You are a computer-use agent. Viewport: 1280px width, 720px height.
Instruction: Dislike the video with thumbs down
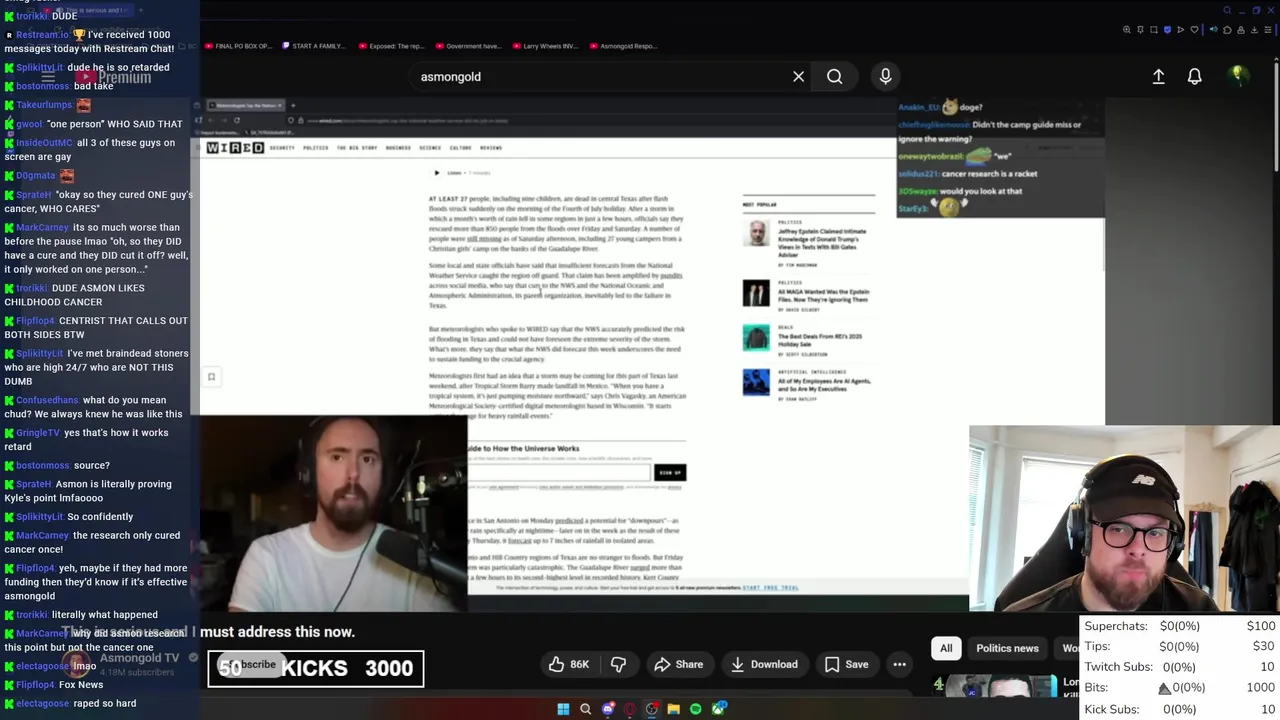[618, 664]
